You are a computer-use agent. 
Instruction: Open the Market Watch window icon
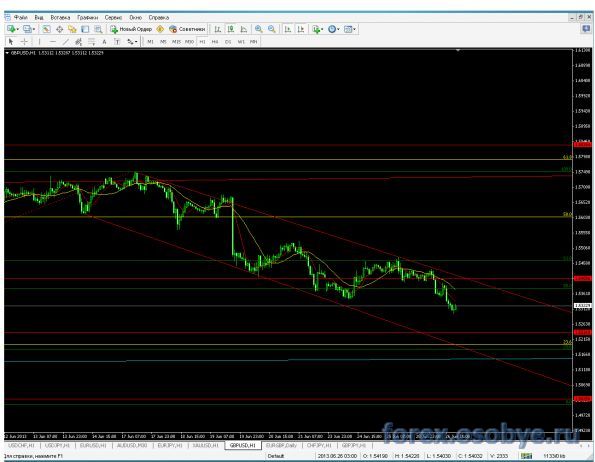46,29
